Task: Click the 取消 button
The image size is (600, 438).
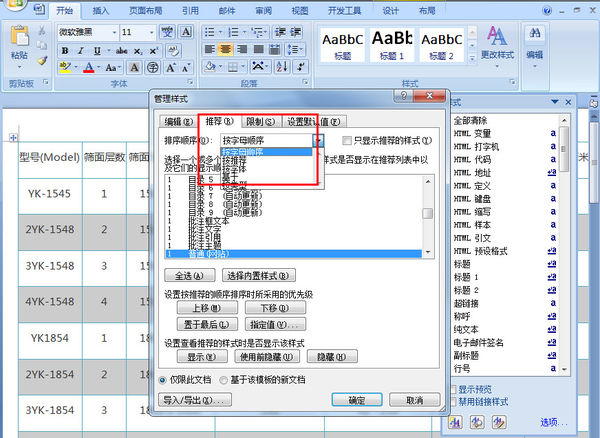Action: click(415, 400)
